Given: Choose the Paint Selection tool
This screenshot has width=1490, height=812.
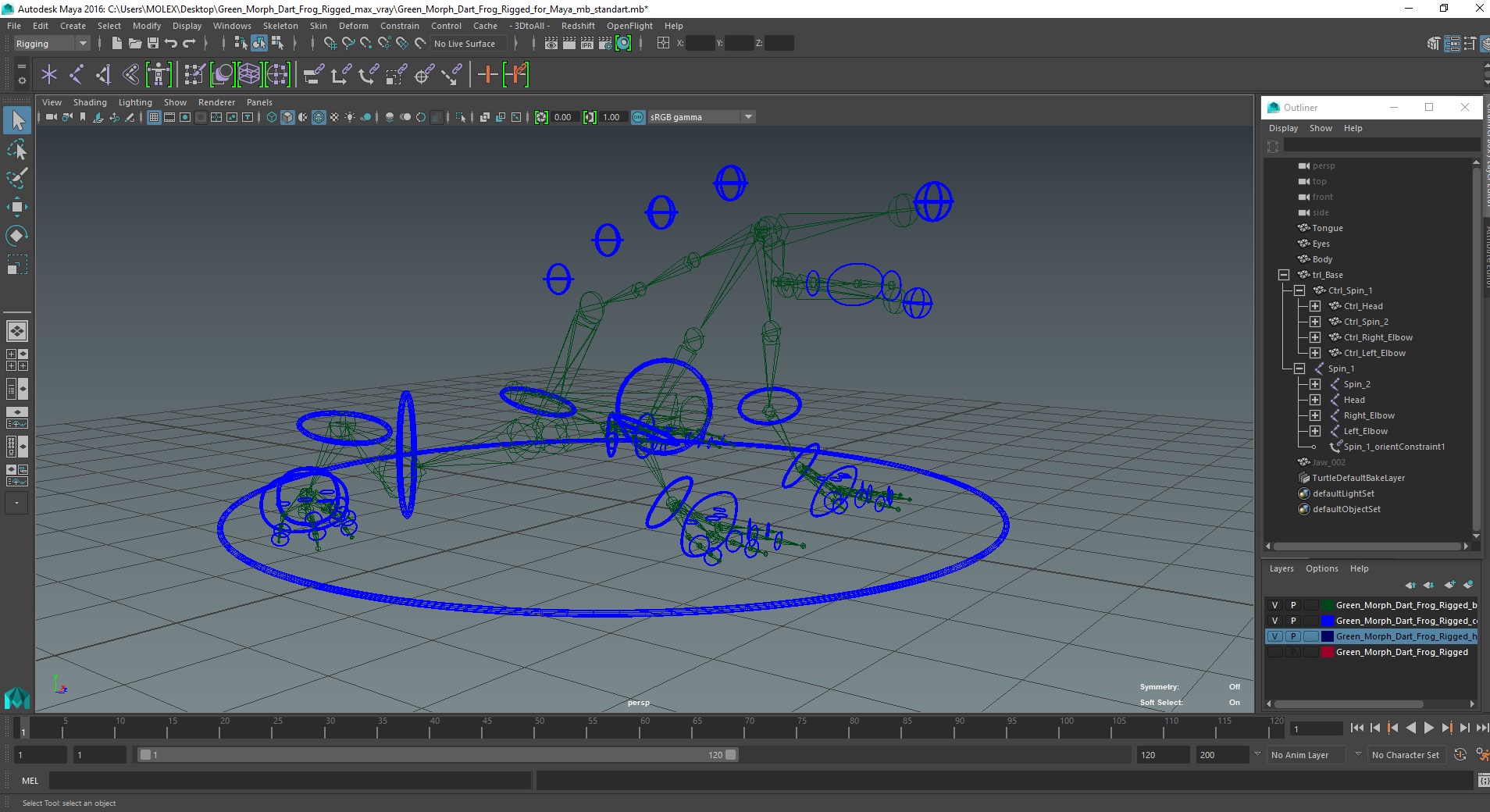Looking at the screenshot, I should [17, 178].
